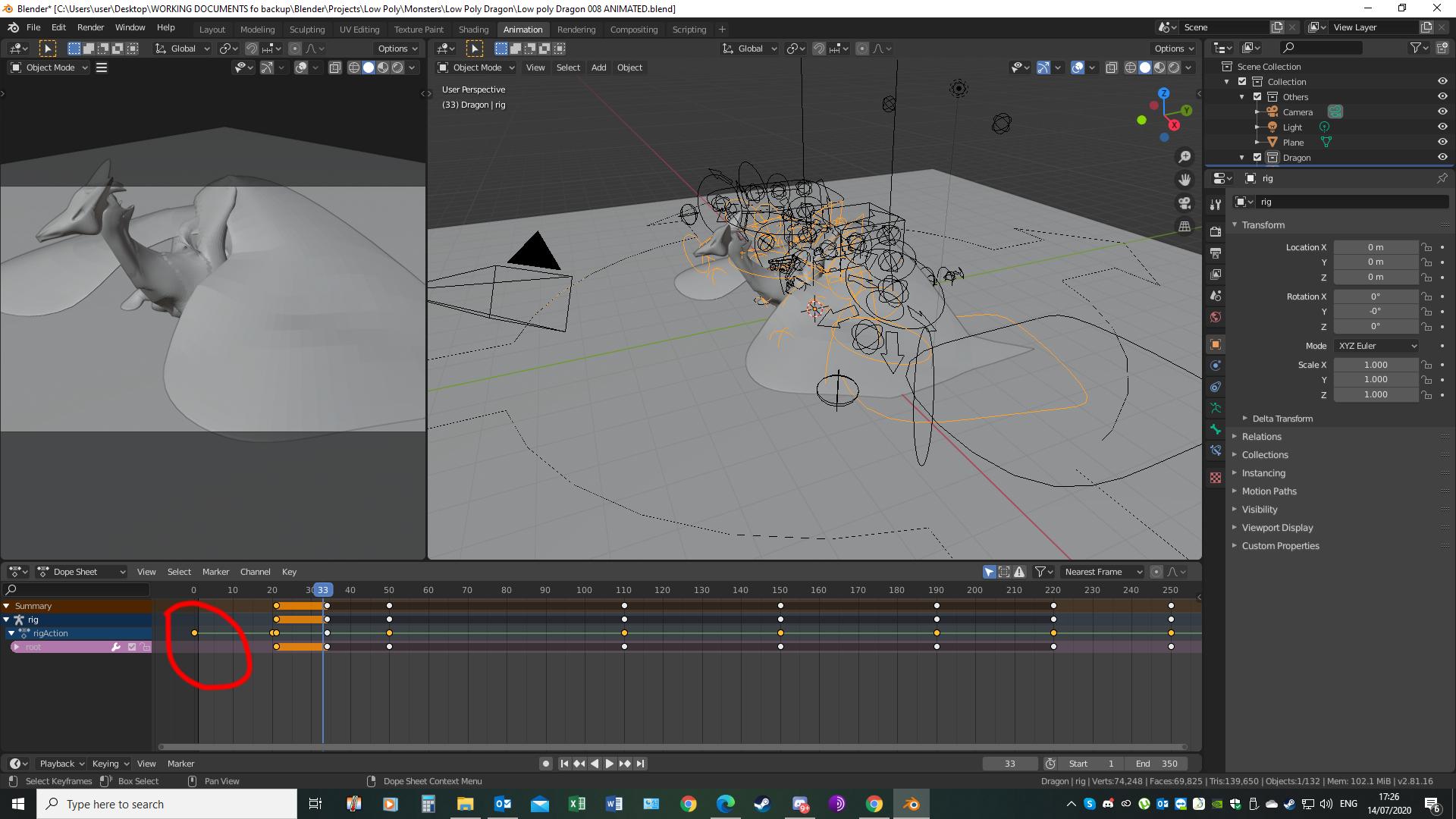Open the Keying popover in timeline

click(110, 764)
